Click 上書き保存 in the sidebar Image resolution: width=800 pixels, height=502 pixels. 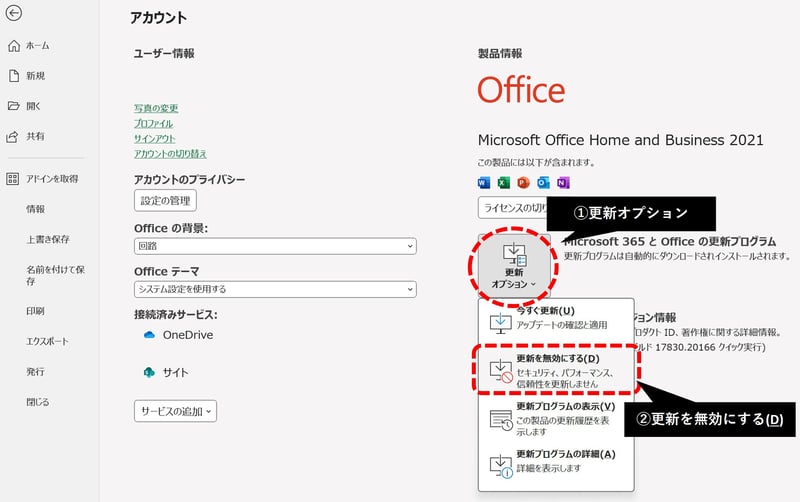[x=48, y=239]
